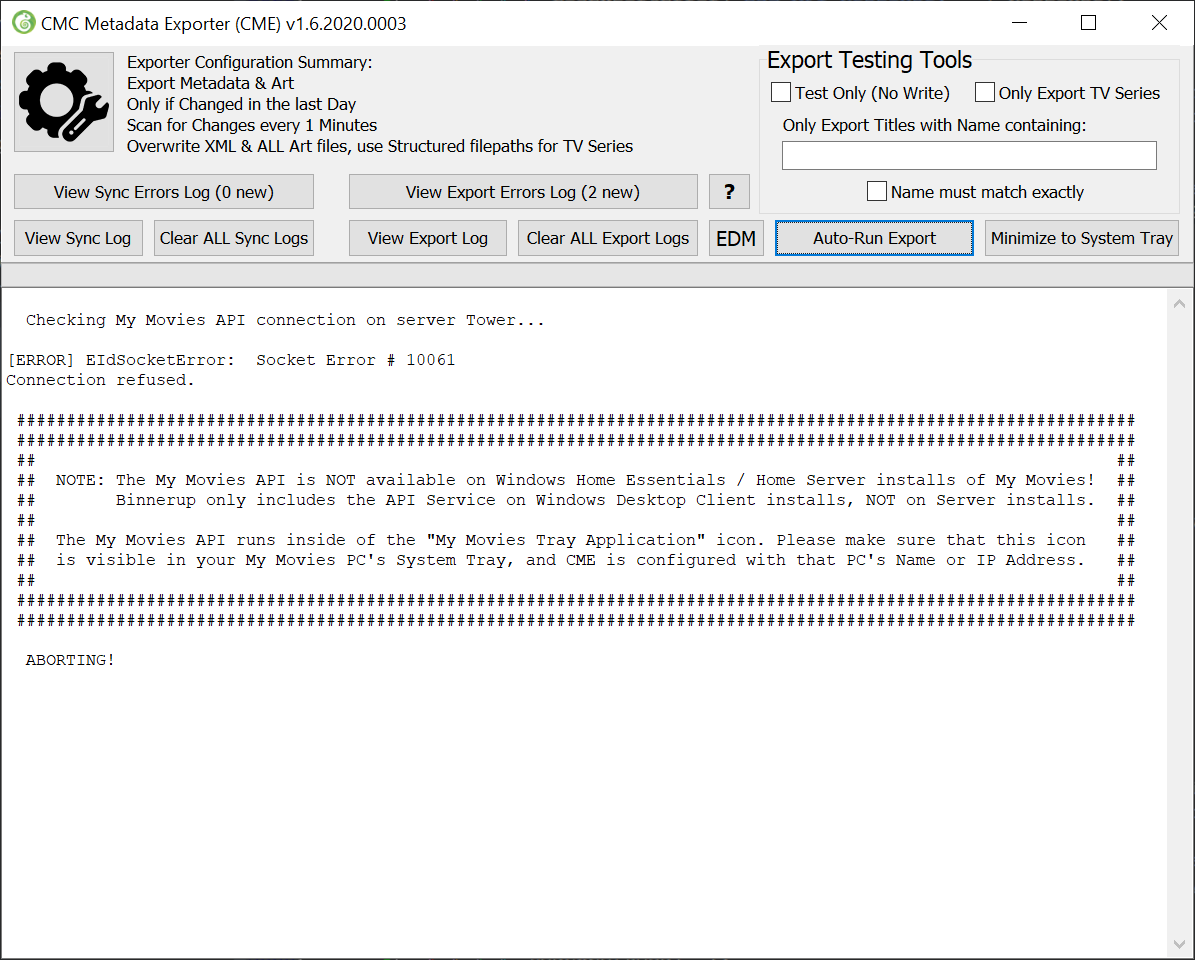Click the Socket Error # 10061 line
The image size is (1195, 960).
231,360
